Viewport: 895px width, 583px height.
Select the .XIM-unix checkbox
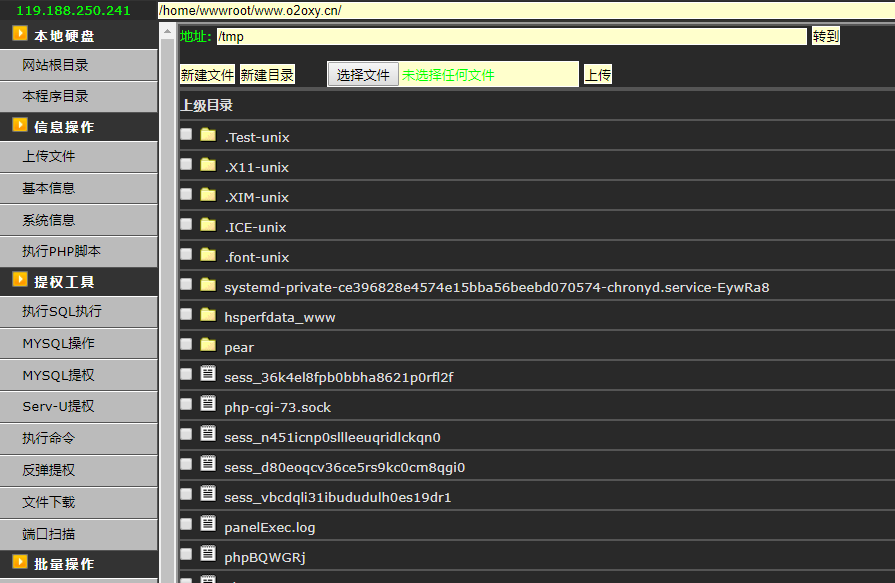click(x=186, y=194)
